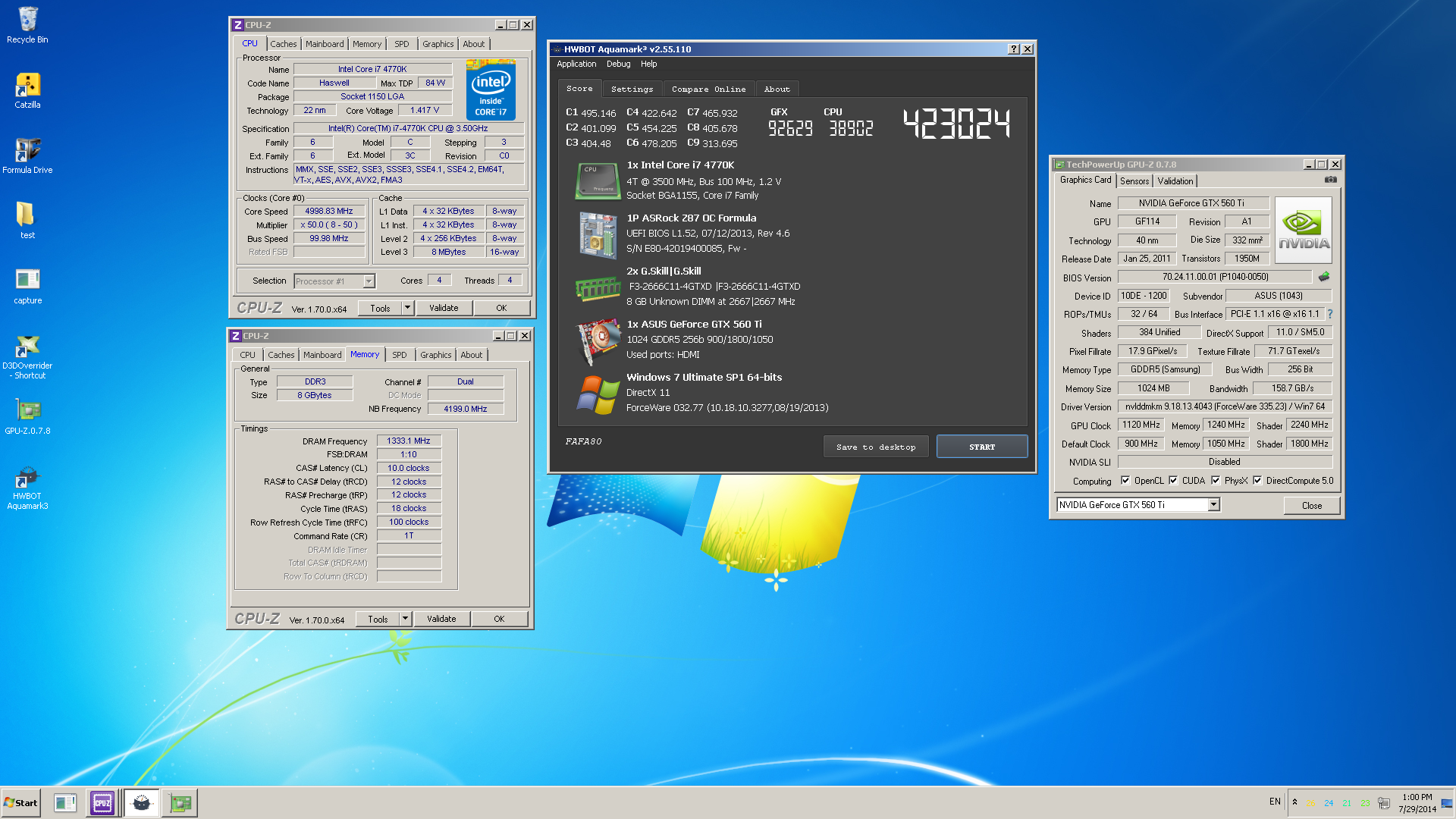Click the Close button in GPU-Z

click(1312, 506)
